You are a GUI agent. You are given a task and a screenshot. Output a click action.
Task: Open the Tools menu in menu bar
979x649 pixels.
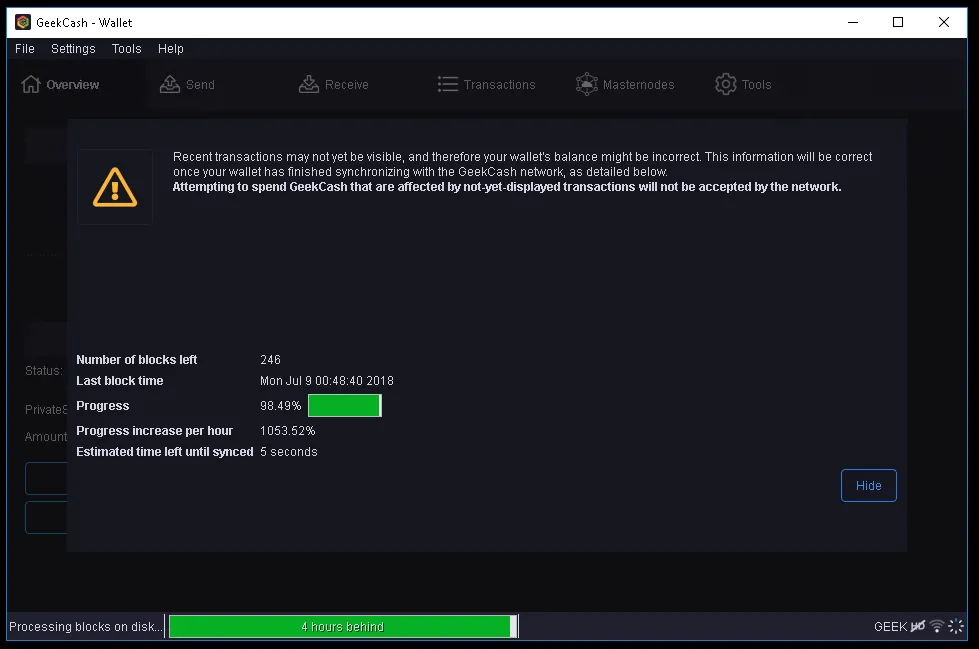[x=127, y=49]
